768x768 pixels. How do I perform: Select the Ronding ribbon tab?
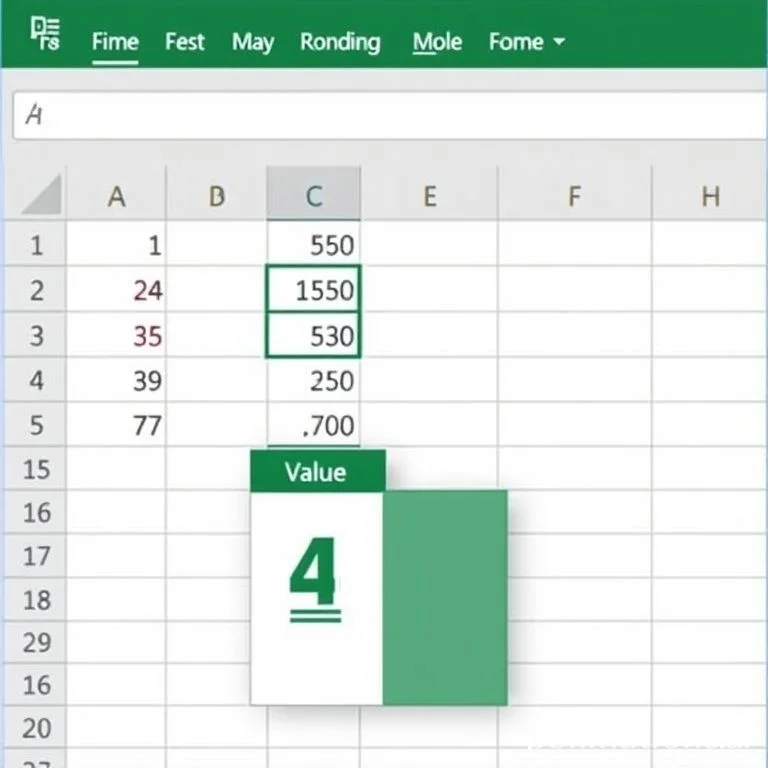click(340, 42)
